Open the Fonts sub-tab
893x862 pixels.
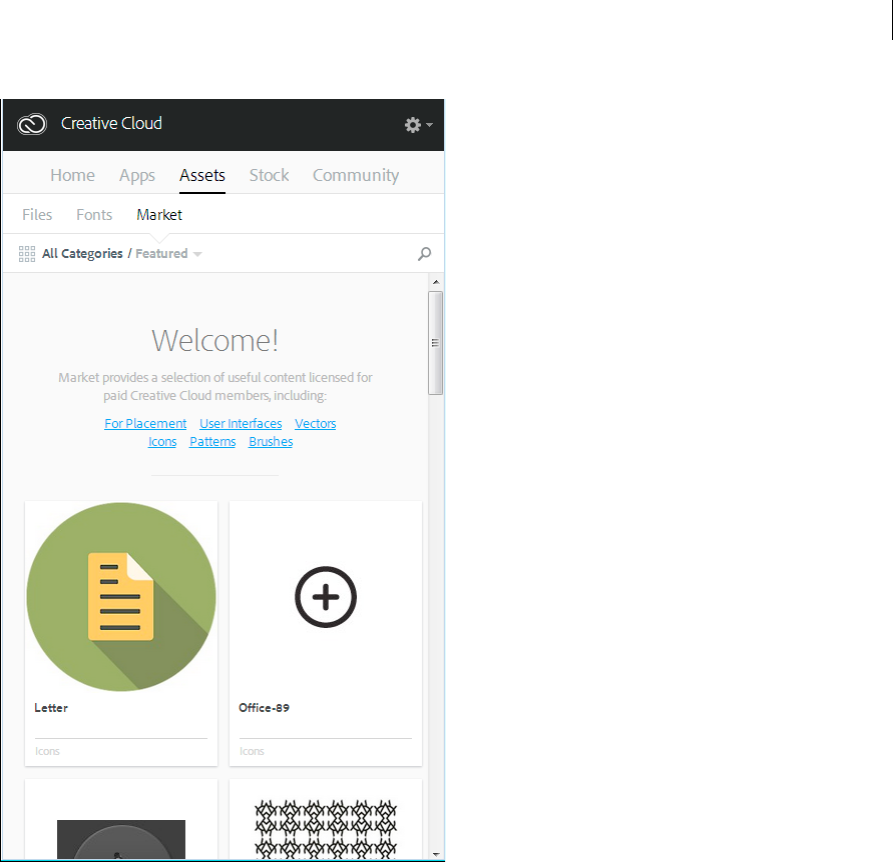[94, 215]
